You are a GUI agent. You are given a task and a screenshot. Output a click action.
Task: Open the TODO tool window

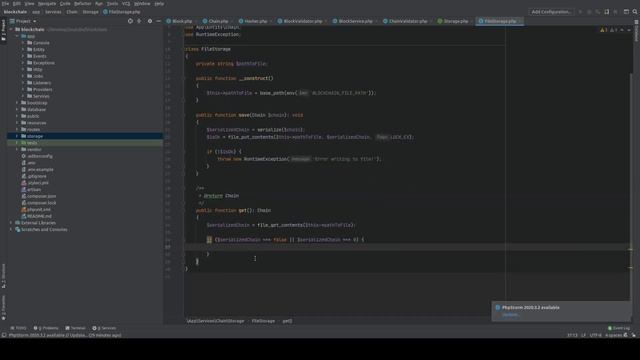(x=18, y=328)
